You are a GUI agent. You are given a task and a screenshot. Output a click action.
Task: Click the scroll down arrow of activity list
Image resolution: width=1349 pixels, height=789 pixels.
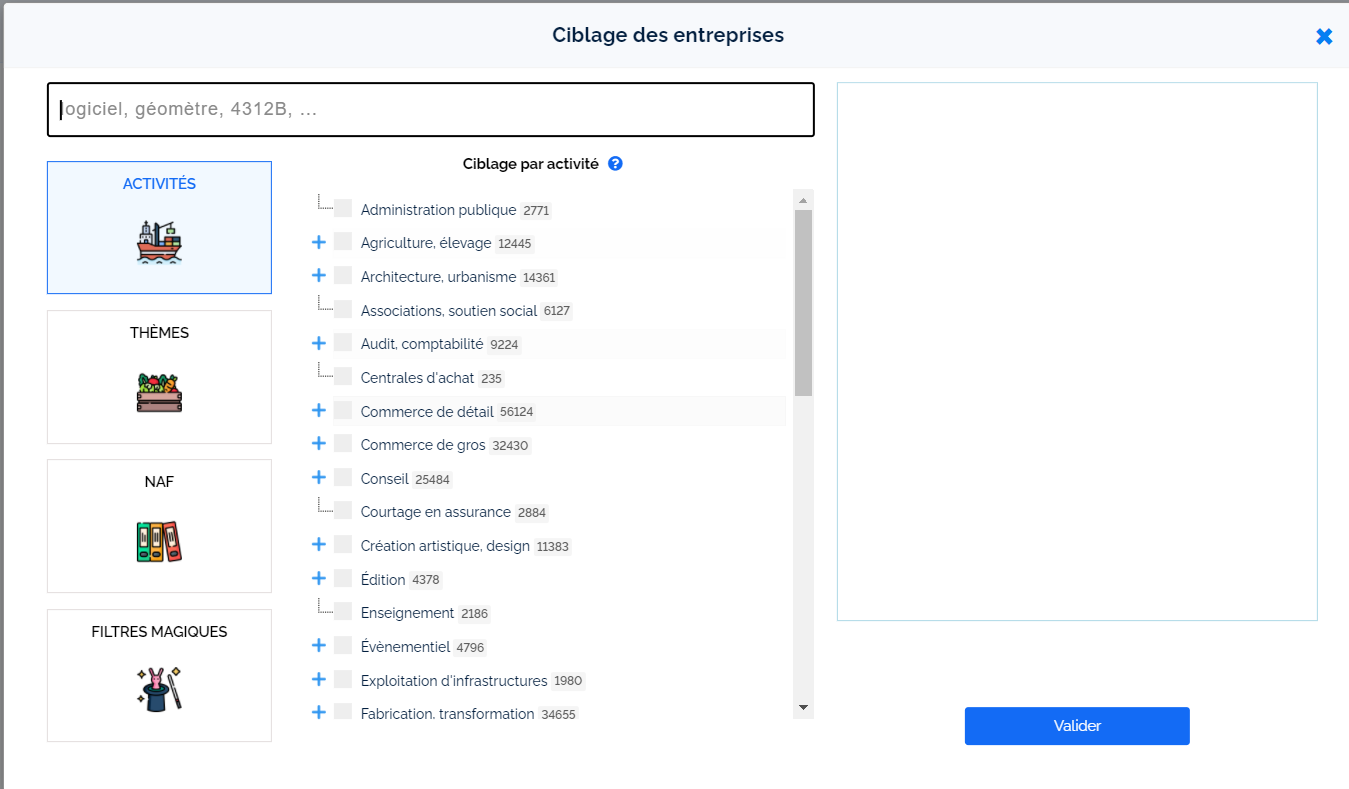tap(803, 707)
